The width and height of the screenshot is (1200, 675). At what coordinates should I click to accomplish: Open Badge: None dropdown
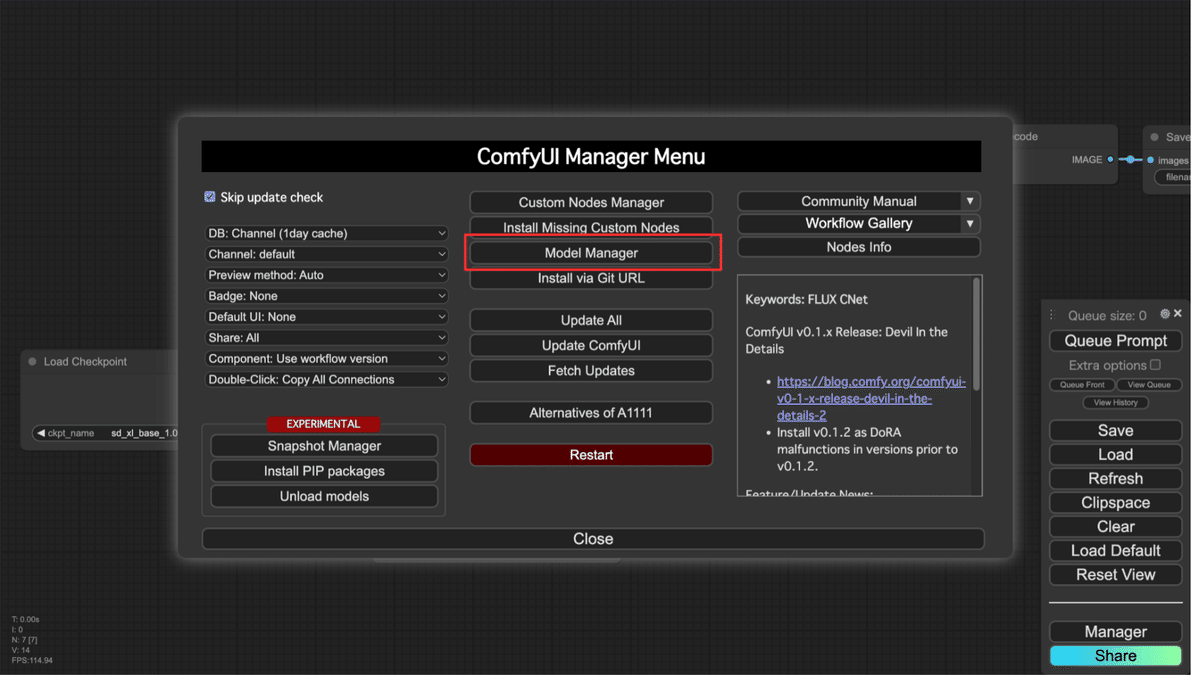(x=326, y=296)
